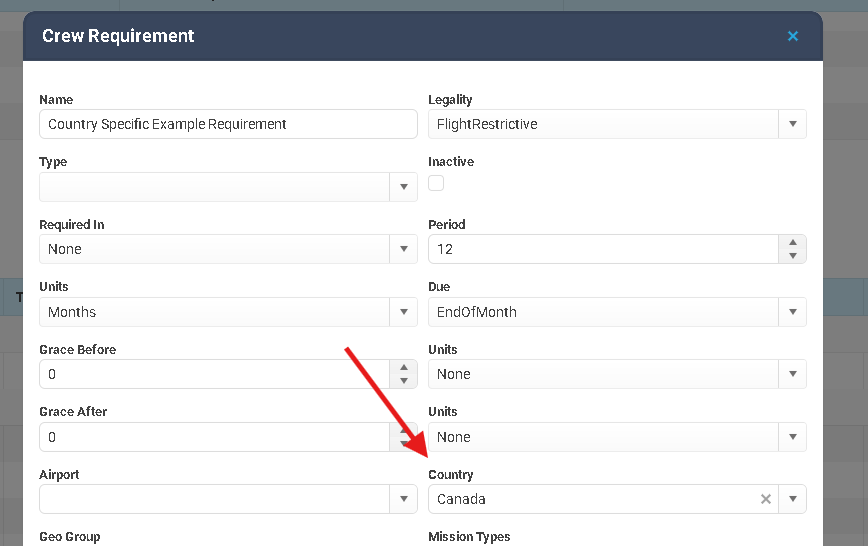Decrement Grace Before with down arrow
868x546 pixels.
click(403, 381)
